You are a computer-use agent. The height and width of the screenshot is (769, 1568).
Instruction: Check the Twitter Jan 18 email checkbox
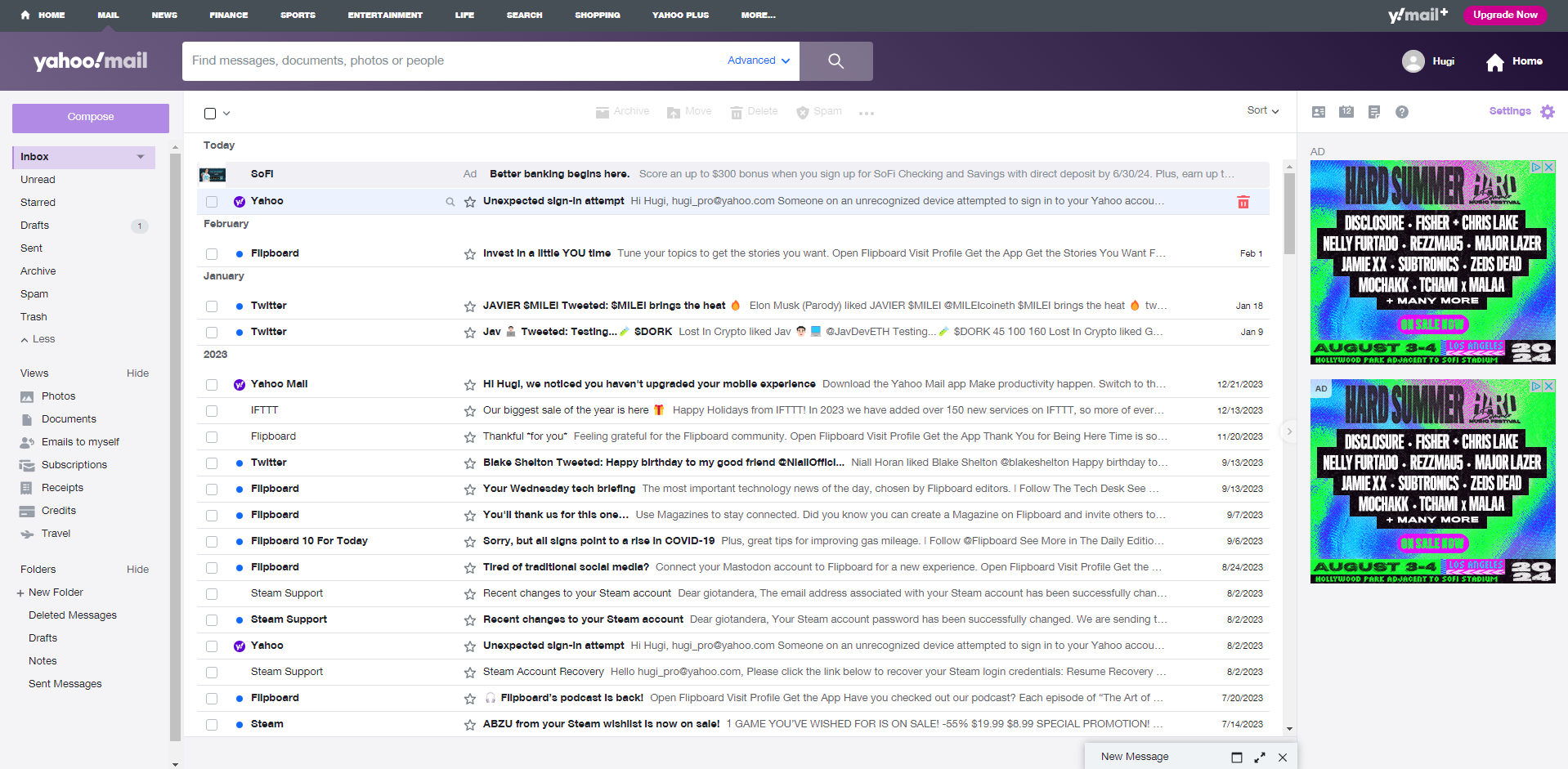(x=212, y=306)
